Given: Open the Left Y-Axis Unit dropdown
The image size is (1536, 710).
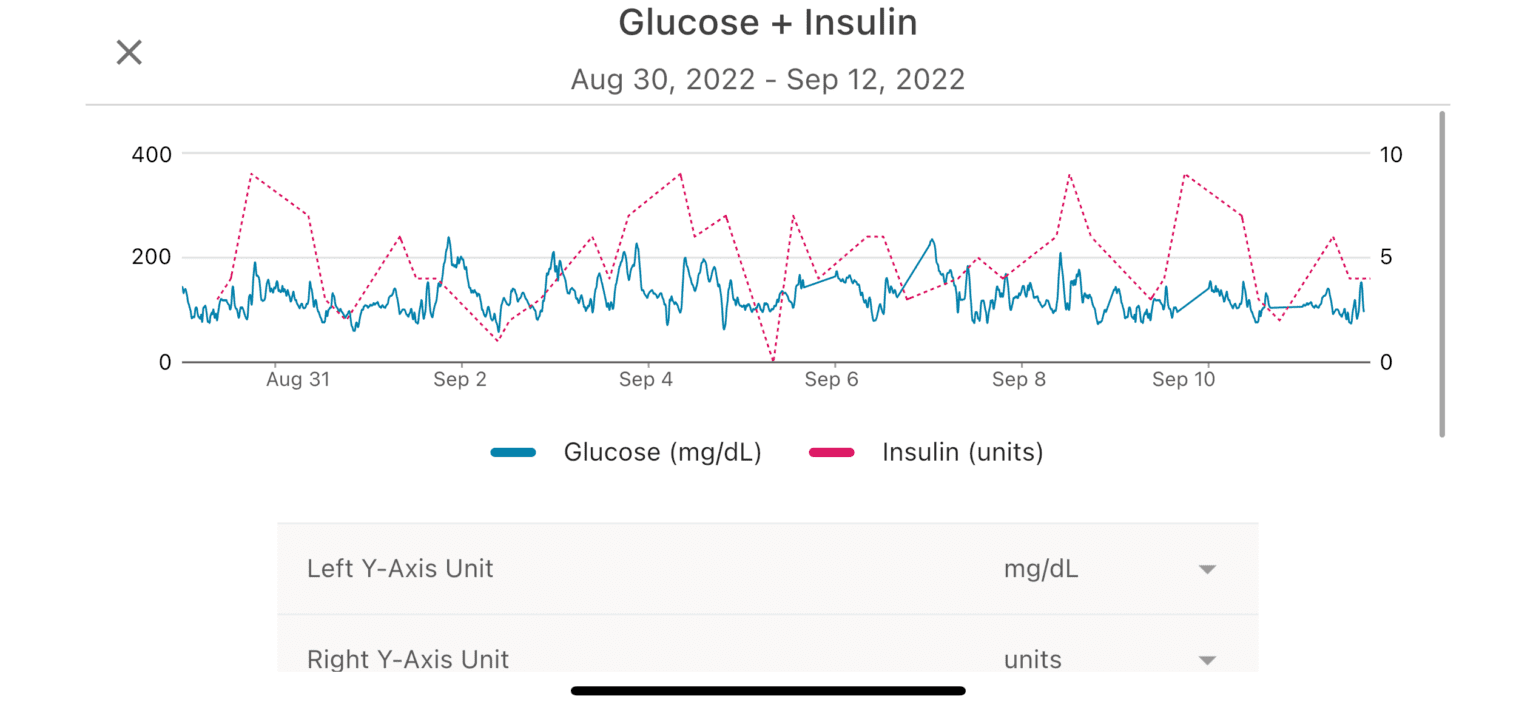Looking at the screenshot, I should pyautogui.click(x=1207, y=568).
